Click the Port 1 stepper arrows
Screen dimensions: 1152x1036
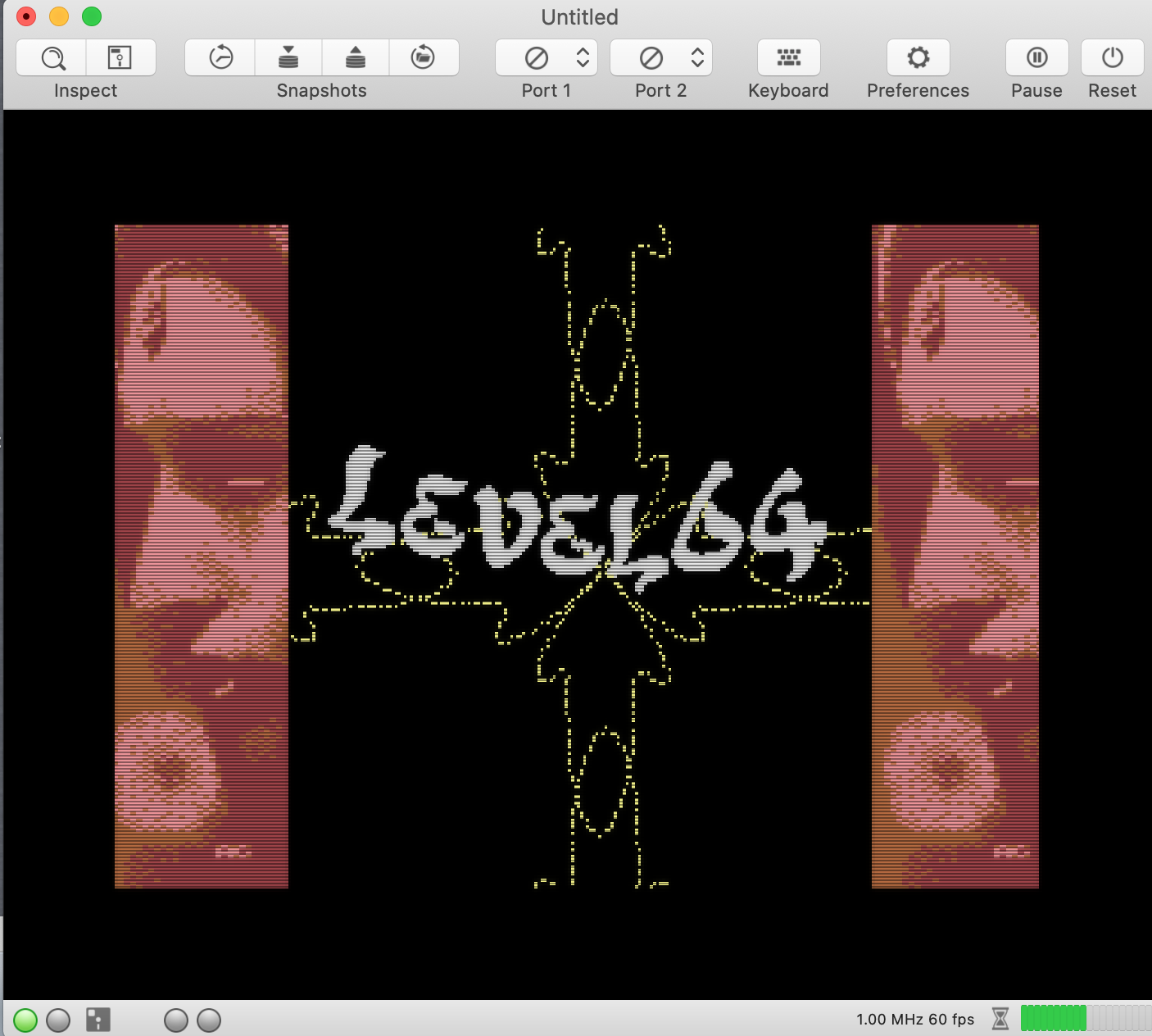(x=583, y=57)
